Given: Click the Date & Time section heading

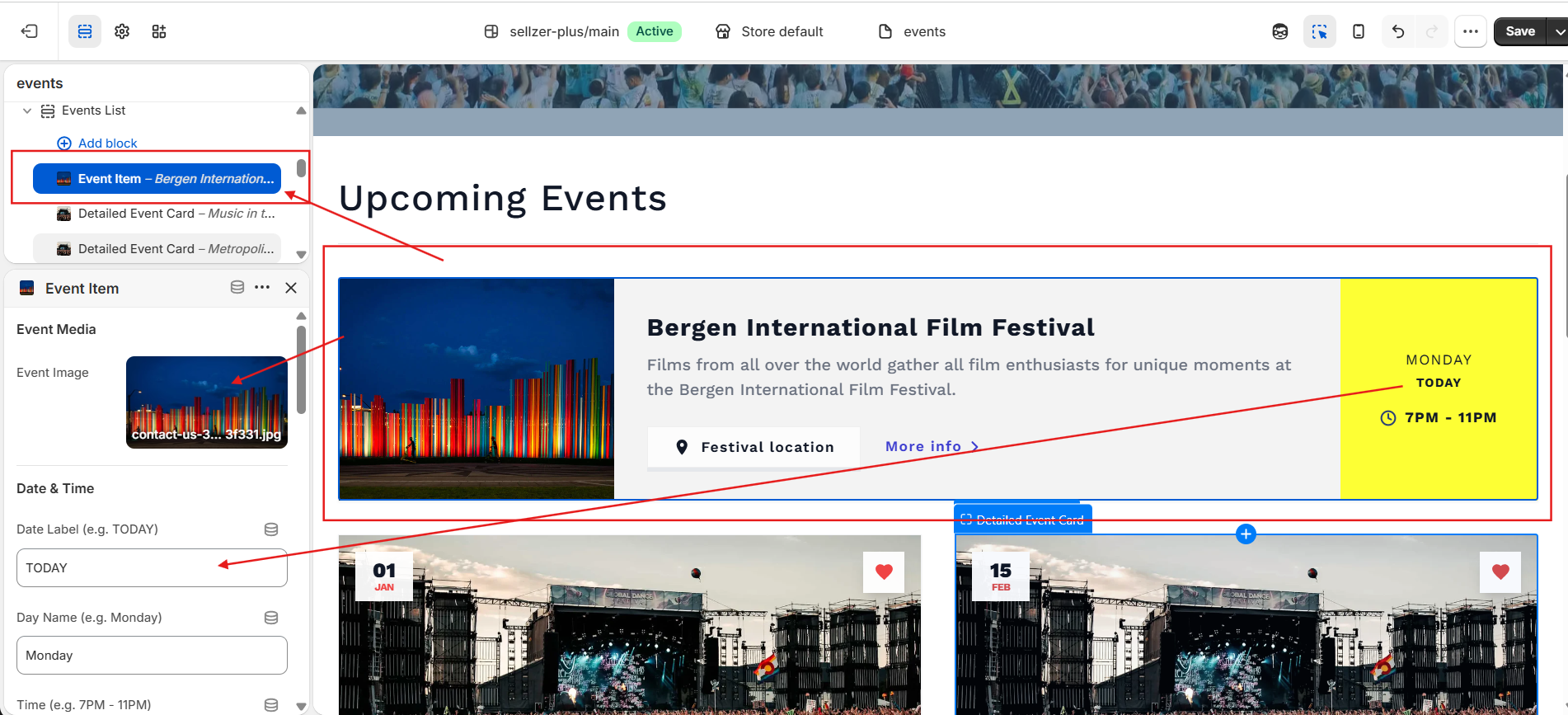Looking at the screenshot, I should pos(55,488).
